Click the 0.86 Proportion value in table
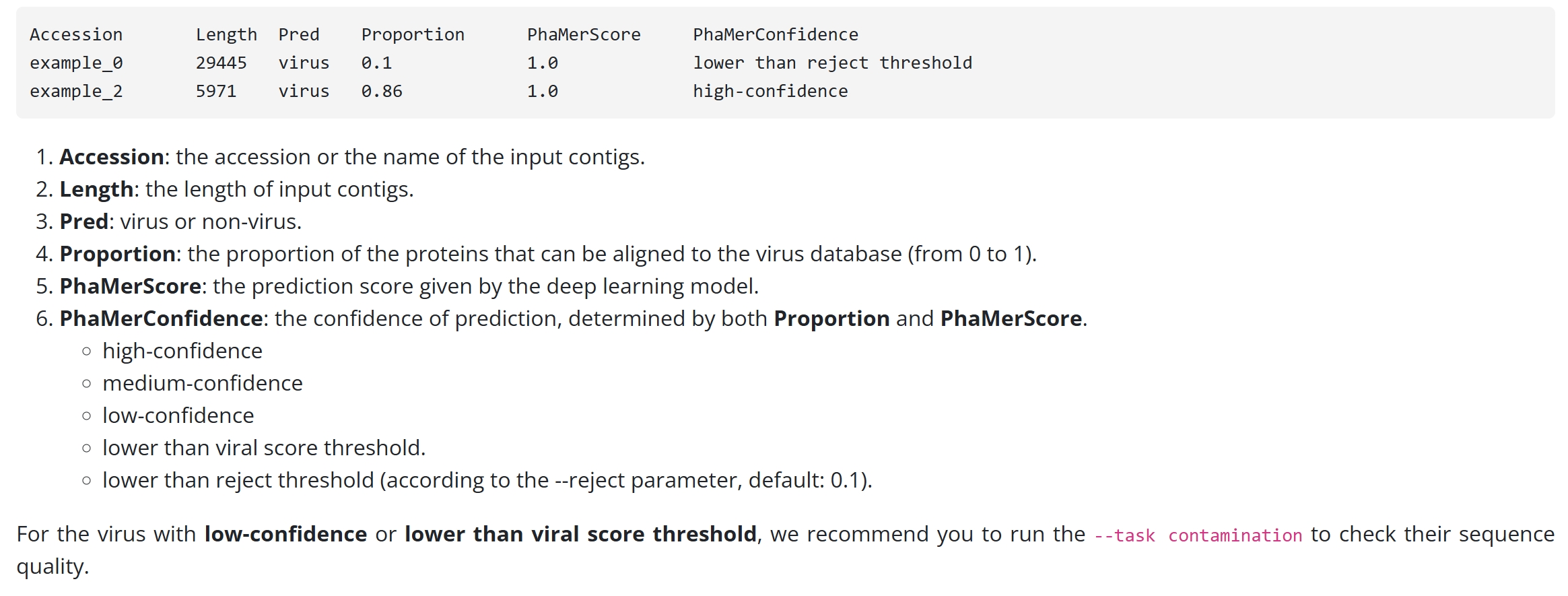The height and width of the screenshot is (596, 1568). (382, 92)
